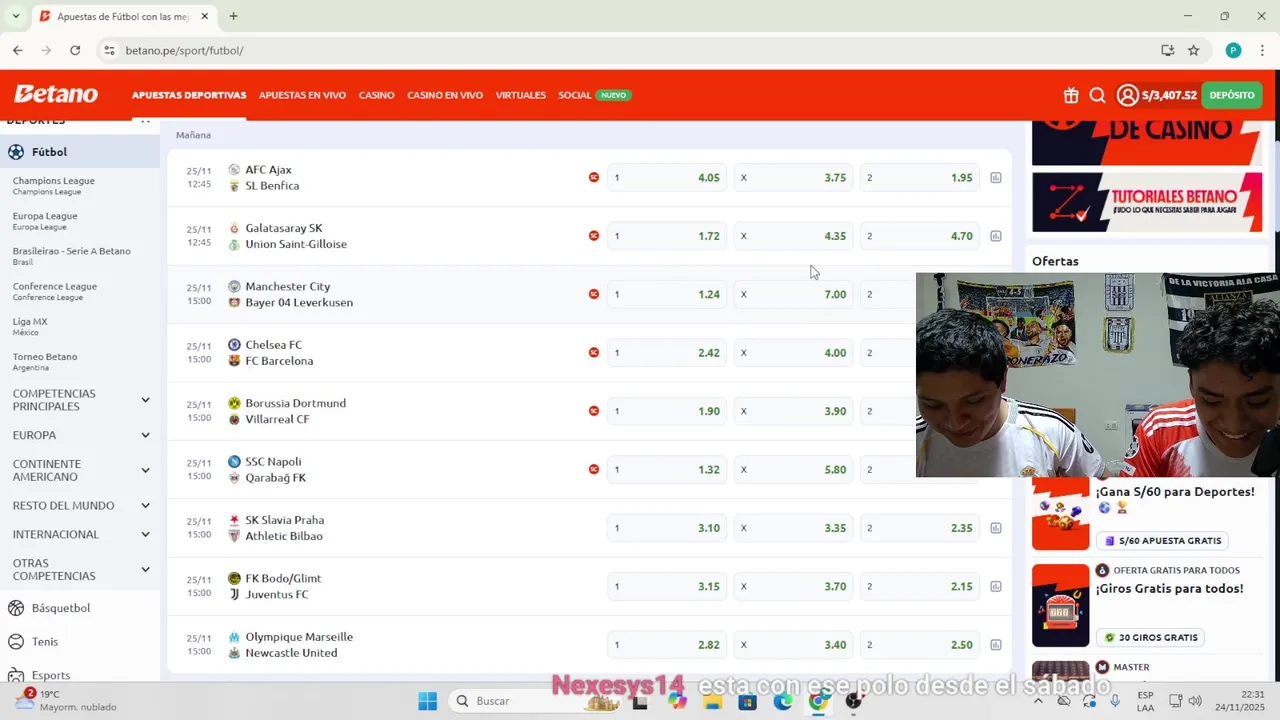Open stats icon for Galatasaray SK match
The width and height of the screenshot is (1280, 720).
[996, 236]
